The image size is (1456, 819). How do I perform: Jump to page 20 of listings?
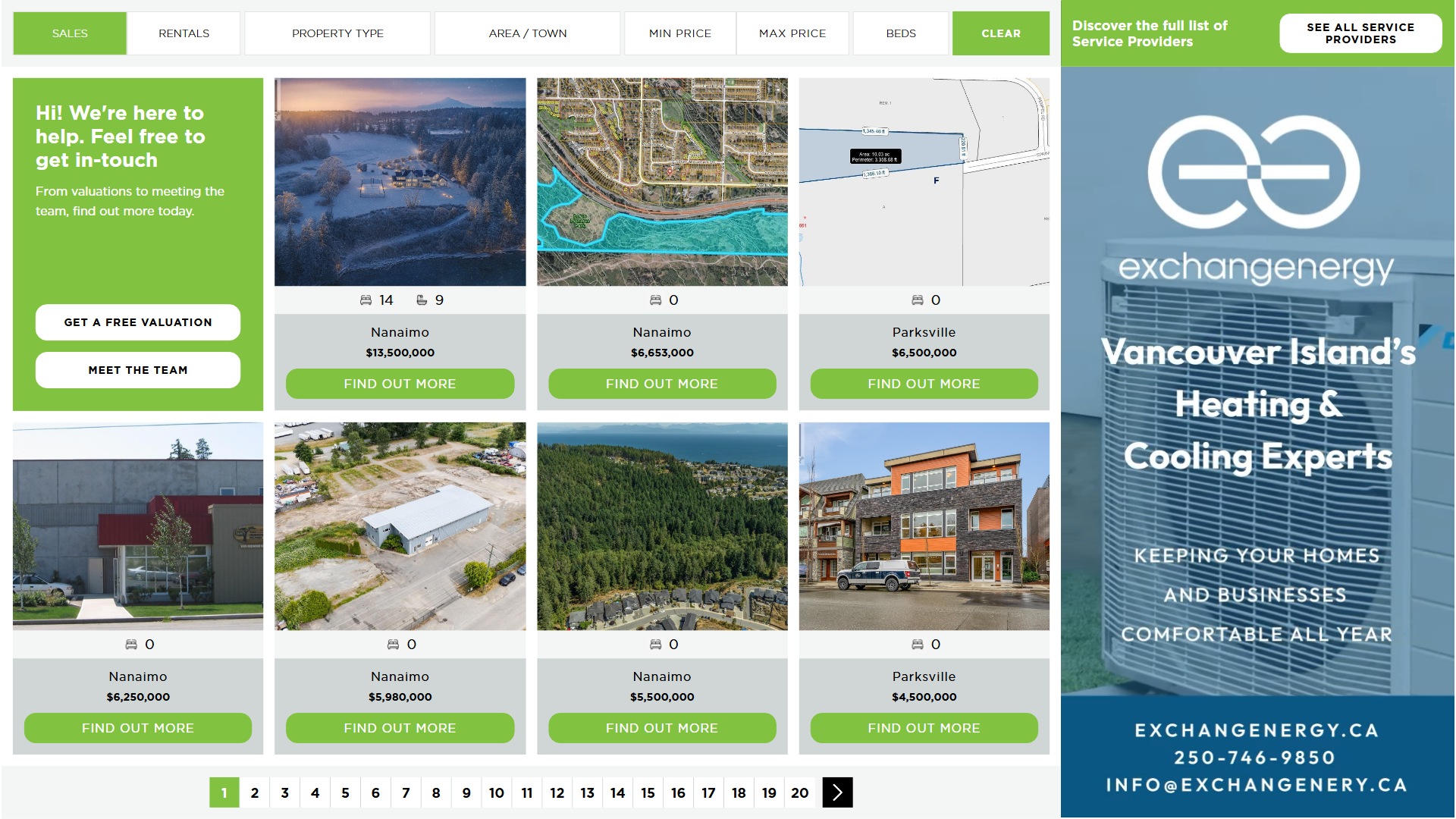799,792
